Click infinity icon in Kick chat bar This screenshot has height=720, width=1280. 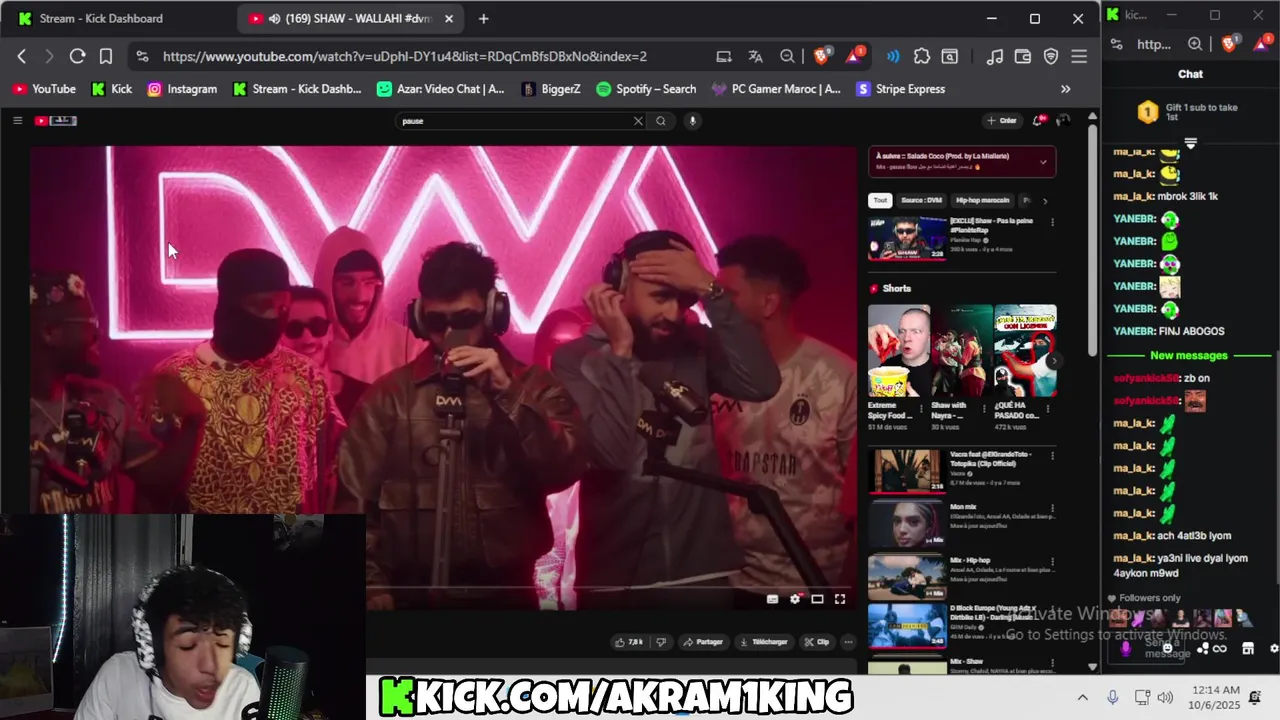point(1219,648)
